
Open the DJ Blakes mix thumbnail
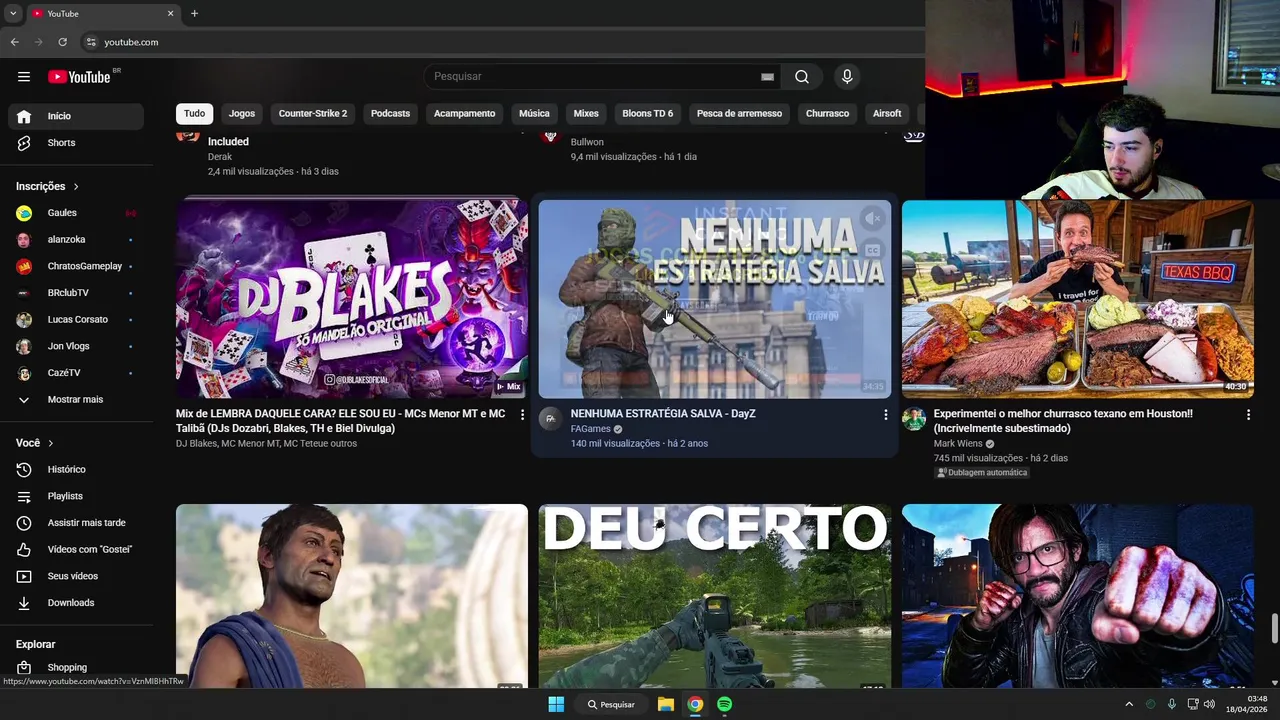352,299
